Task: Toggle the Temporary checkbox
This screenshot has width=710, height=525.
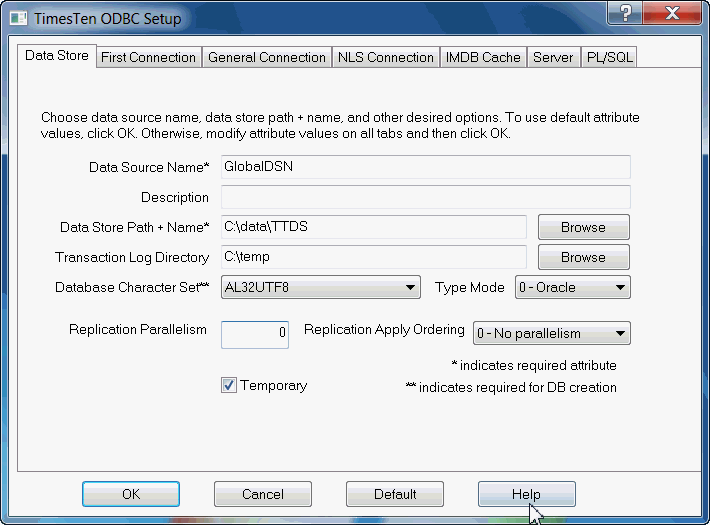Action: click(x=228, y=386)
